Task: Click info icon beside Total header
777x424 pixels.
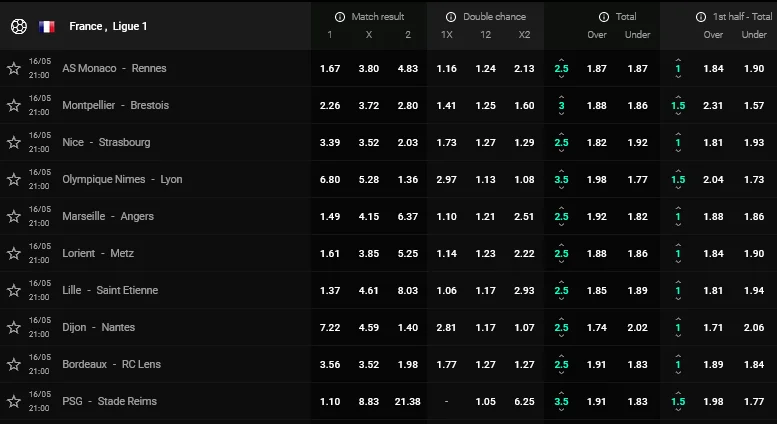Action: (604, 17)
